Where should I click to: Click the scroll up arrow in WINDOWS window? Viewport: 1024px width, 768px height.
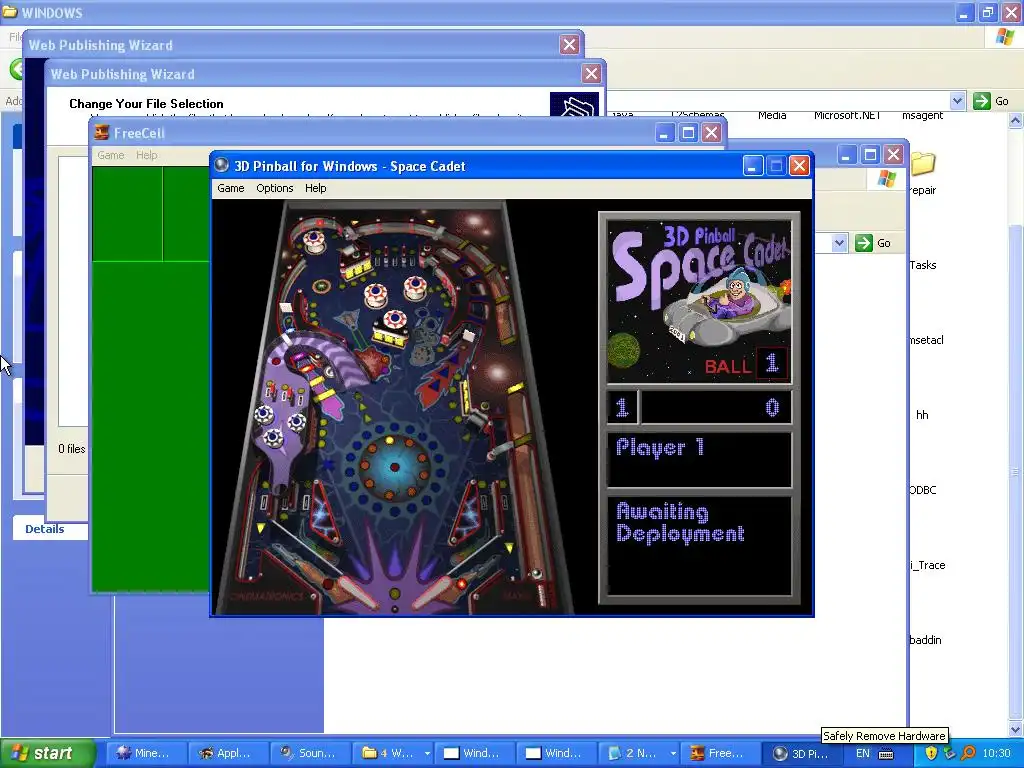[1016, 120]
